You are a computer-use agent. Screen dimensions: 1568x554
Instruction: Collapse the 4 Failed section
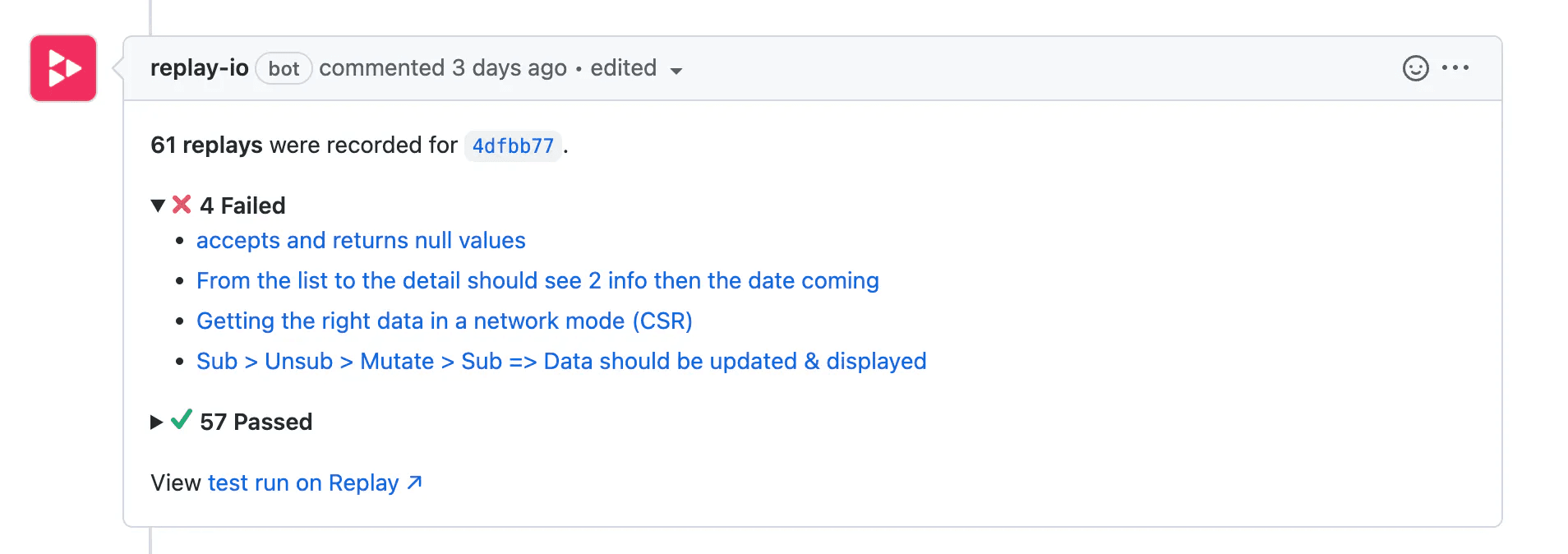click(x=158, y=205)
